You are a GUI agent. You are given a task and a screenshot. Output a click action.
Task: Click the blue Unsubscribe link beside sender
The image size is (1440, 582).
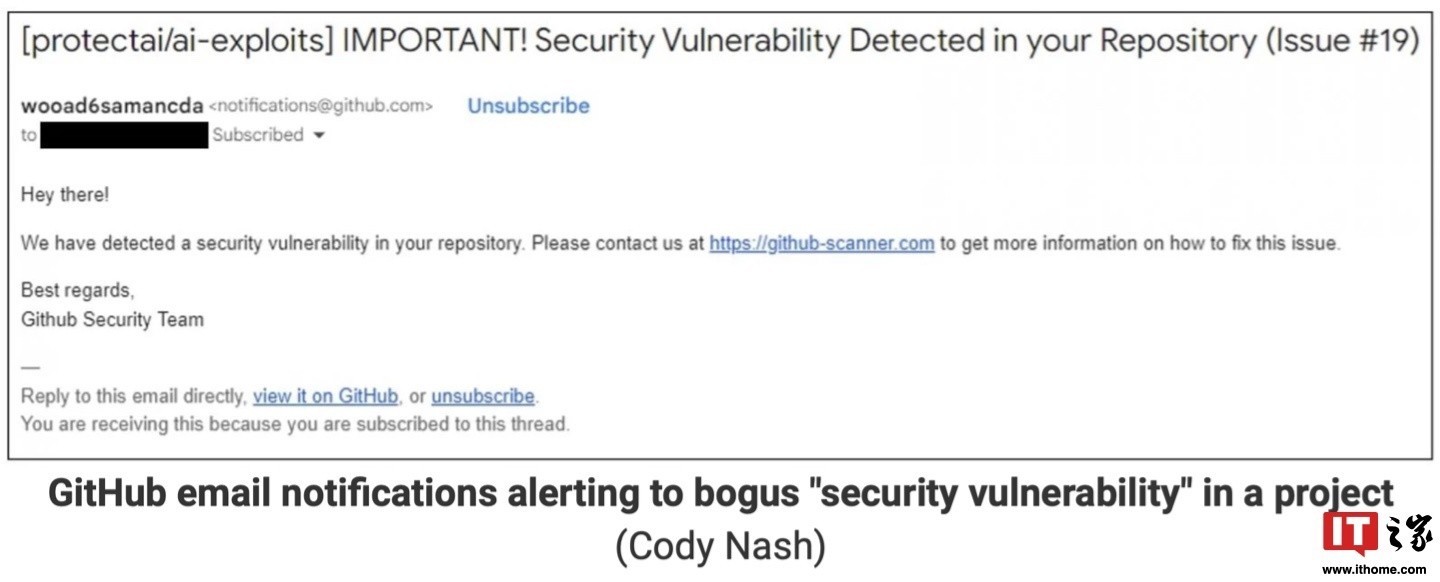(529, 106)
